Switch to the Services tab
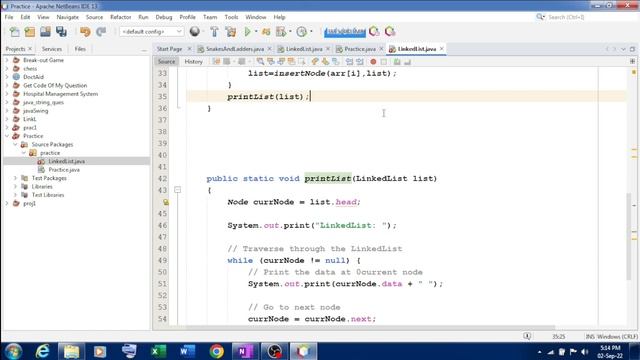The width and height of the screenshot is (640, 360). click(x=52, y=49)
